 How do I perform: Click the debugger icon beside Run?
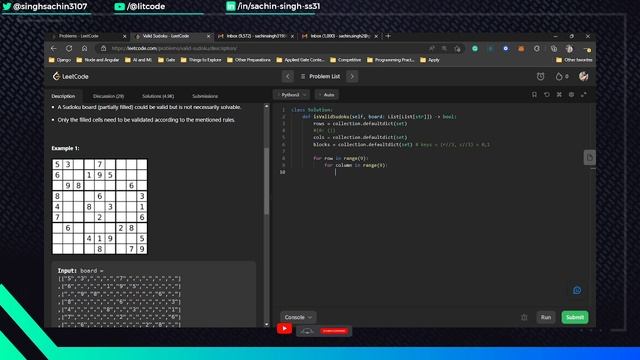pos(524,317)
